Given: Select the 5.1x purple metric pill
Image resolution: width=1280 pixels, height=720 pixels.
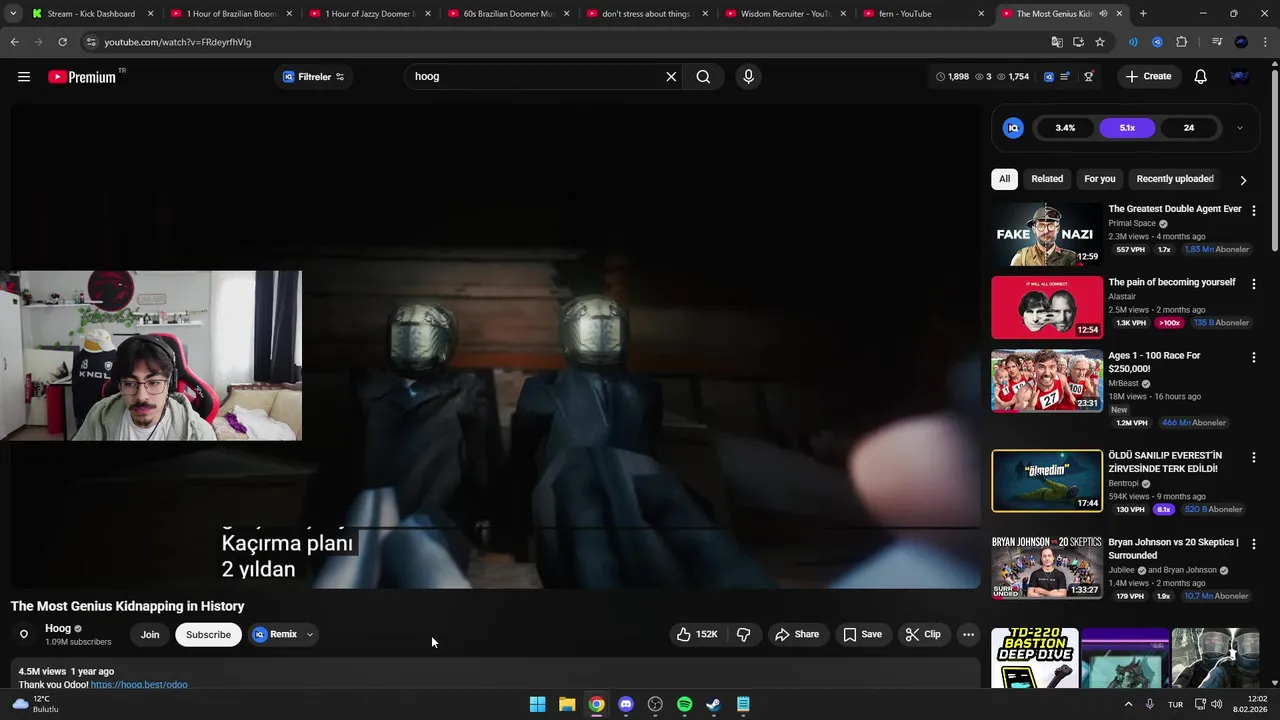Looking at the screenshot, I should point(1127,128).
